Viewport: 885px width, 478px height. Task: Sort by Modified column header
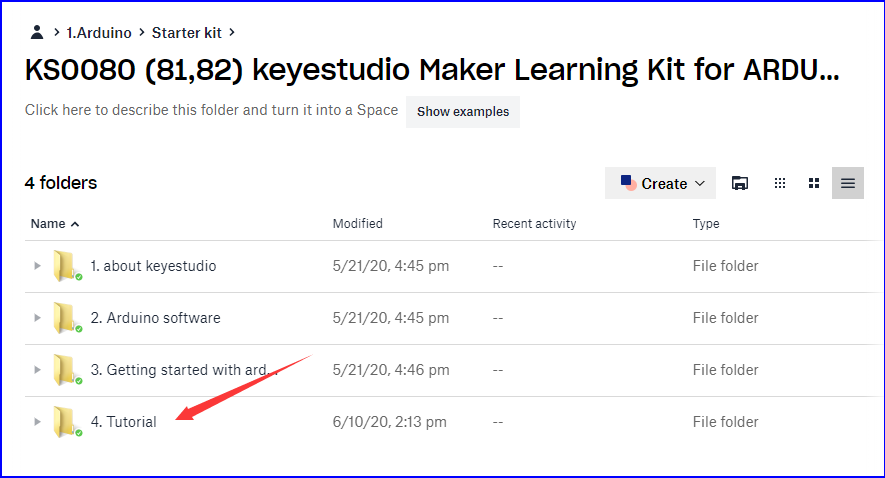point(357,223)
